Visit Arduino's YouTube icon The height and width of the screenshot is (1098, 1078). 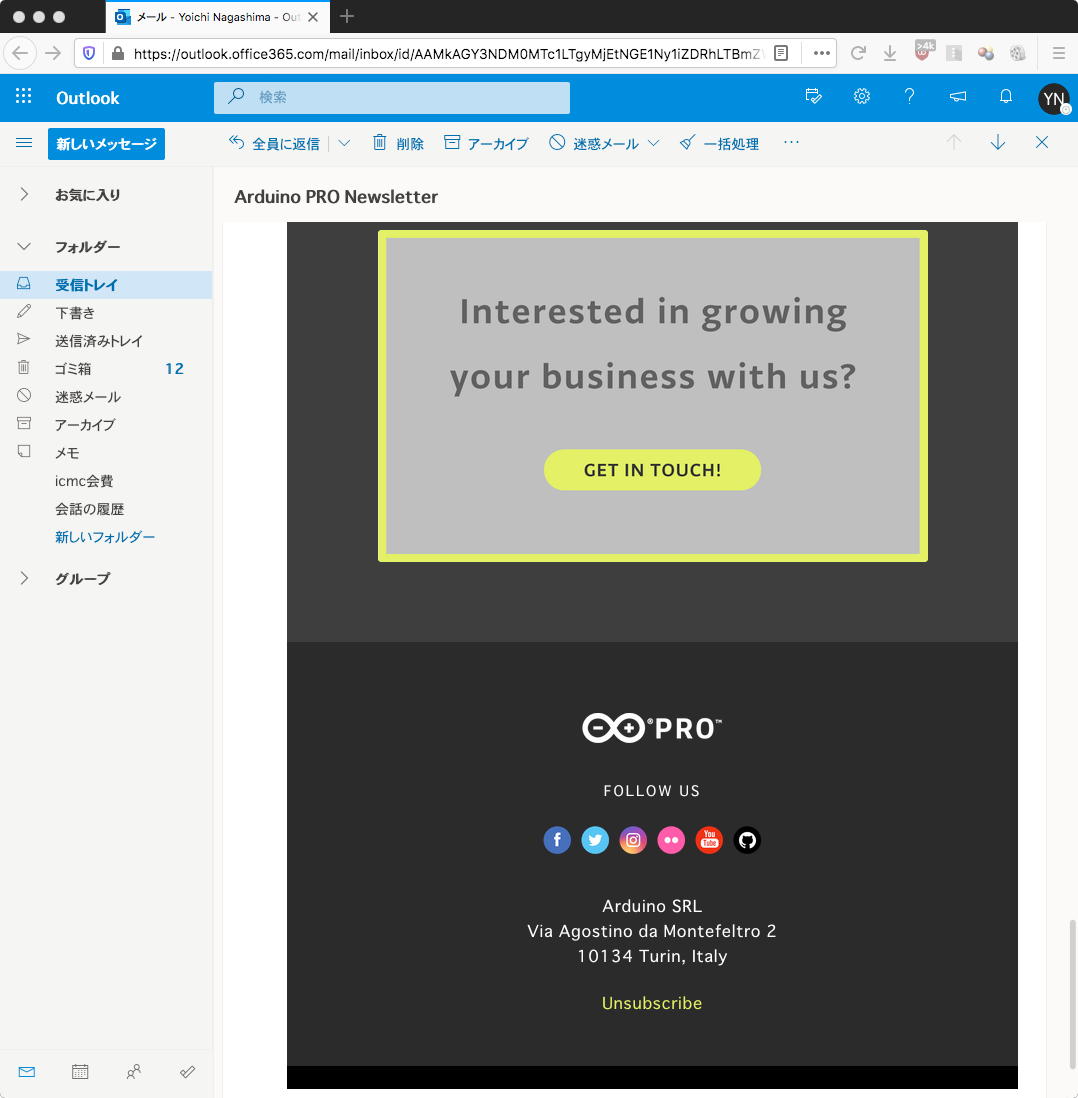tap(709, 840)
